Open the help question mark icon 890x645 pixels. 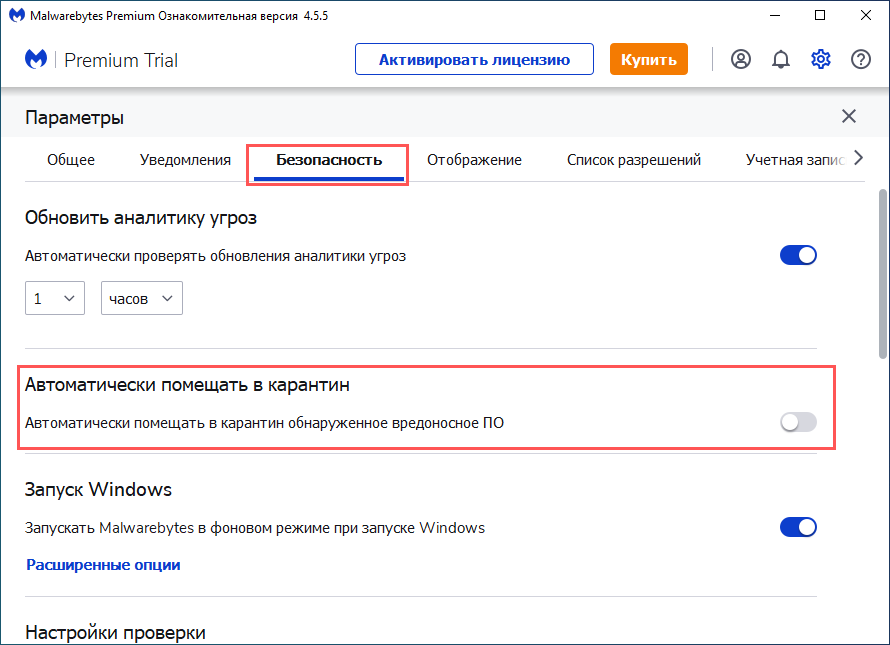point(861,59)
